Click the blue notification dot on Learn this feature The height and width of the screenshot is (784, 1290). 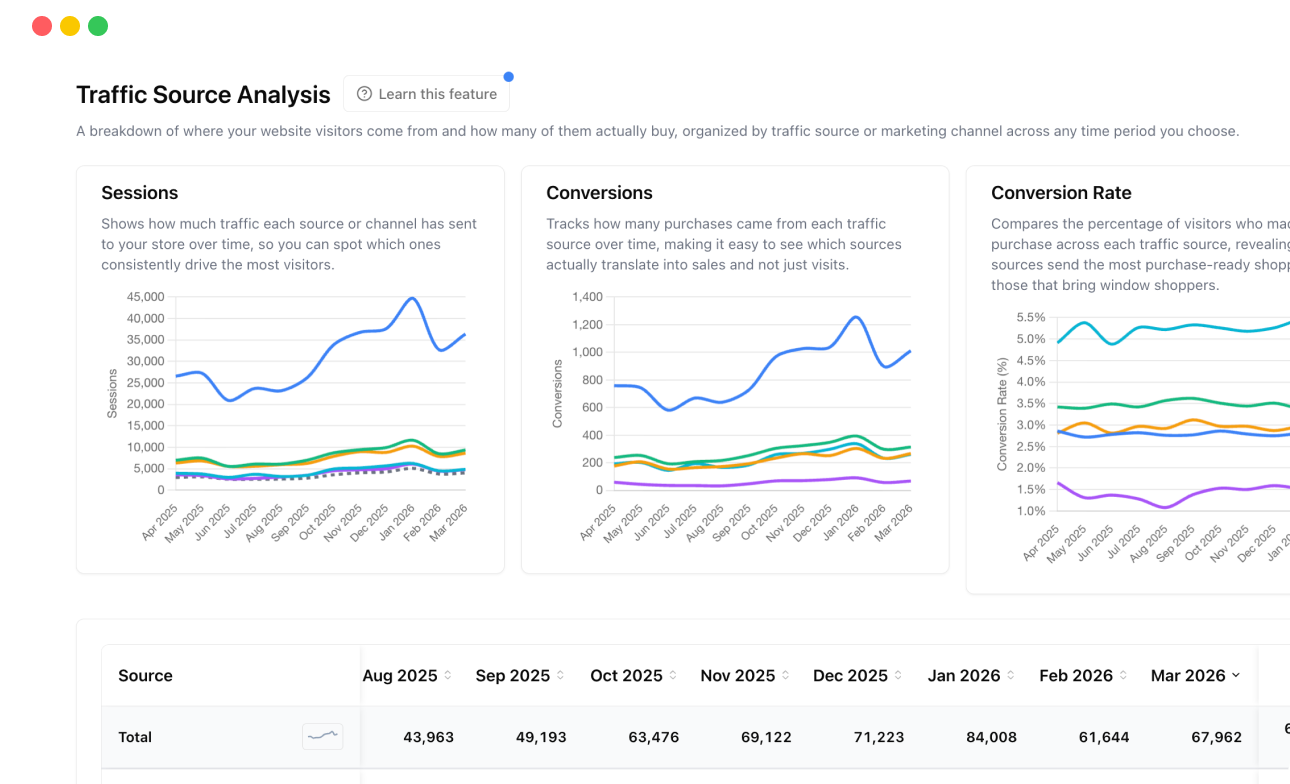(x=509, y=76)
